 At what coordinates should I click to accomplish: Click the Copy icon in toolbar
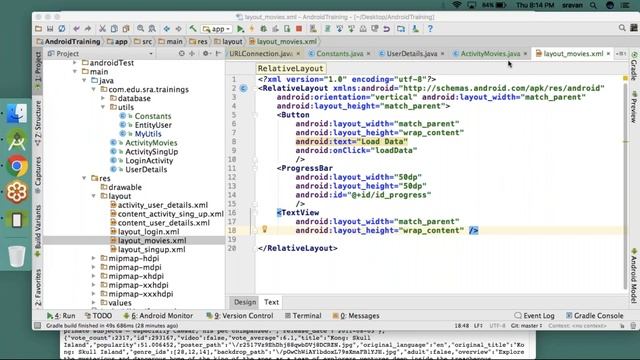[x=114, y=29]
